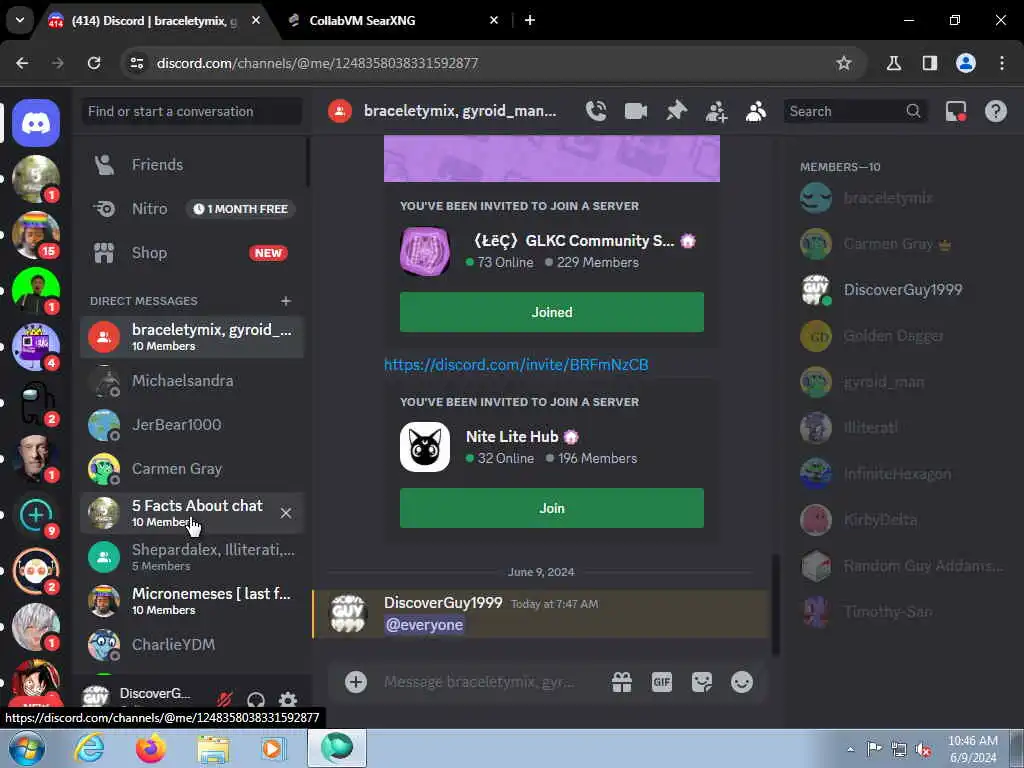The height and width of the screenshot is (768, 1024).
Task: Open the Nitro page
Action: [192, 209]
